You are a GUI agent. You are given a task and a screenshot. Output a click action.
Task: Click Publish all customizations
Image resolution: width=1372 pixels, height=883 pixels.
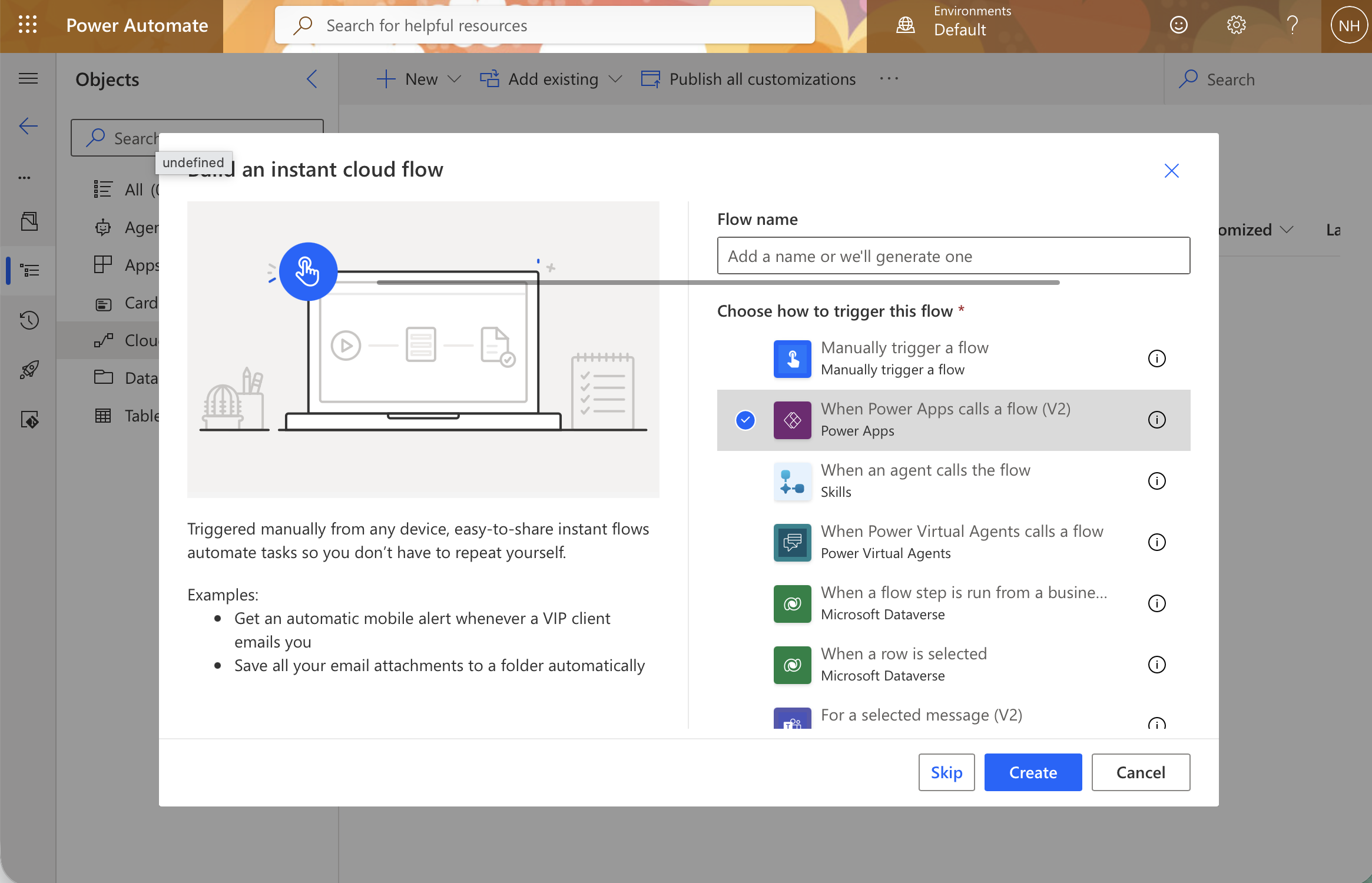pyautogui.click(x=748, y=79)
